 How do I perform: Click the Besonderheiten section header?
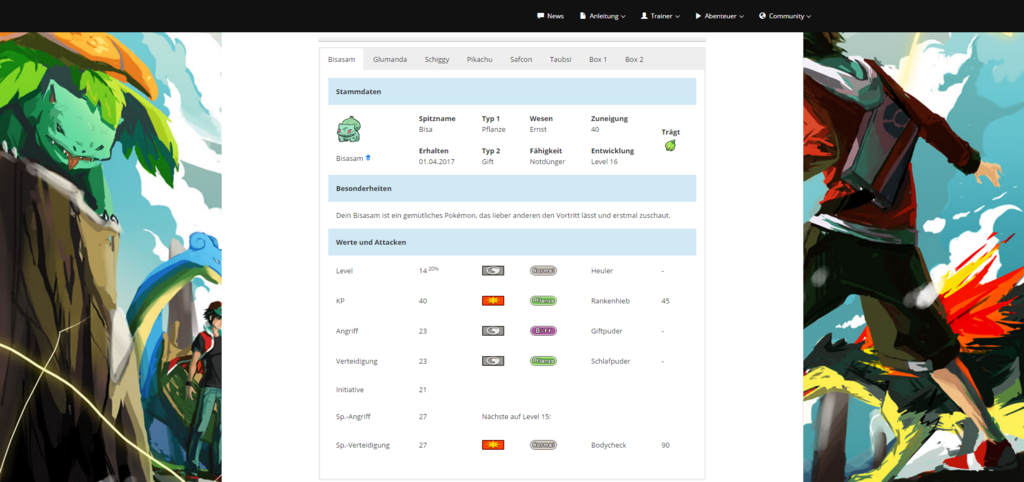click(x=512, y=188)
